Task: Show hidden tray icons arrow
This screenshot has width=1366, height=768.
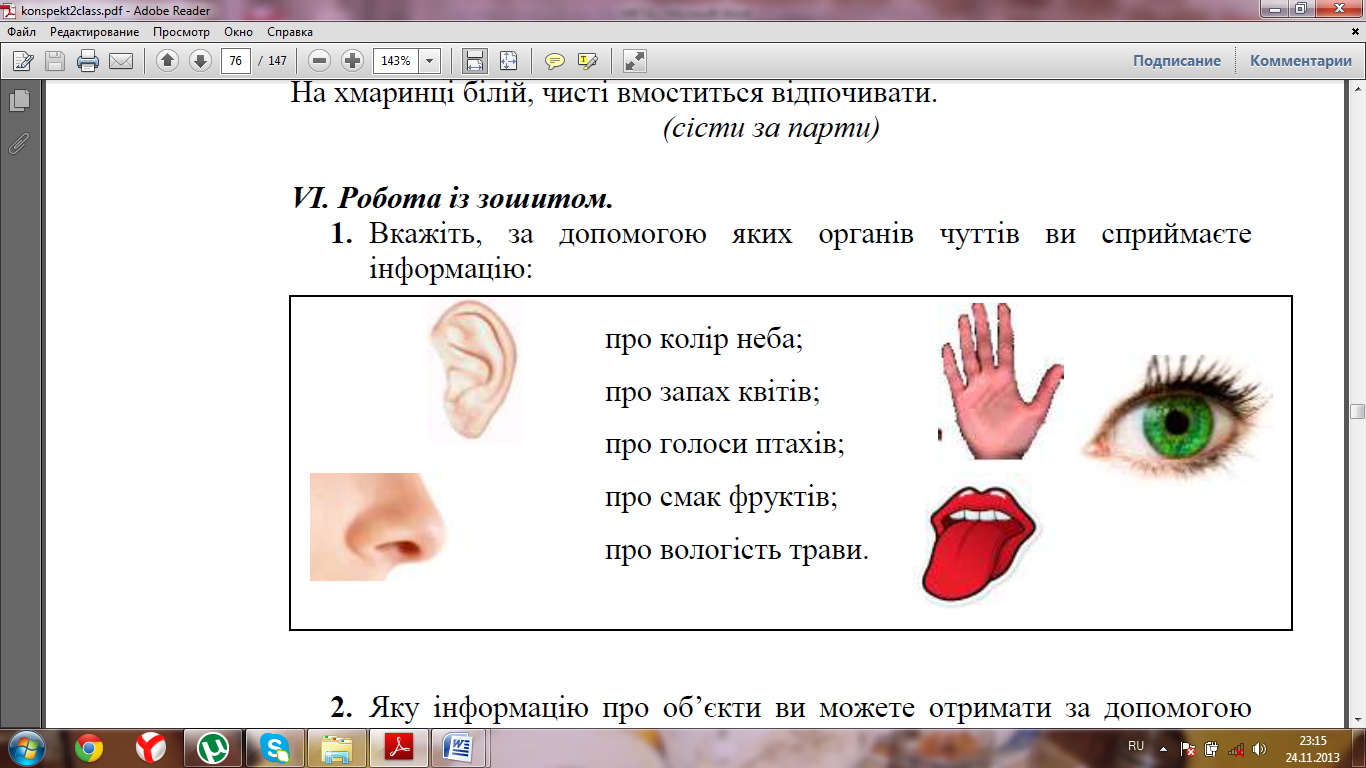Action: pos(1162,747)
